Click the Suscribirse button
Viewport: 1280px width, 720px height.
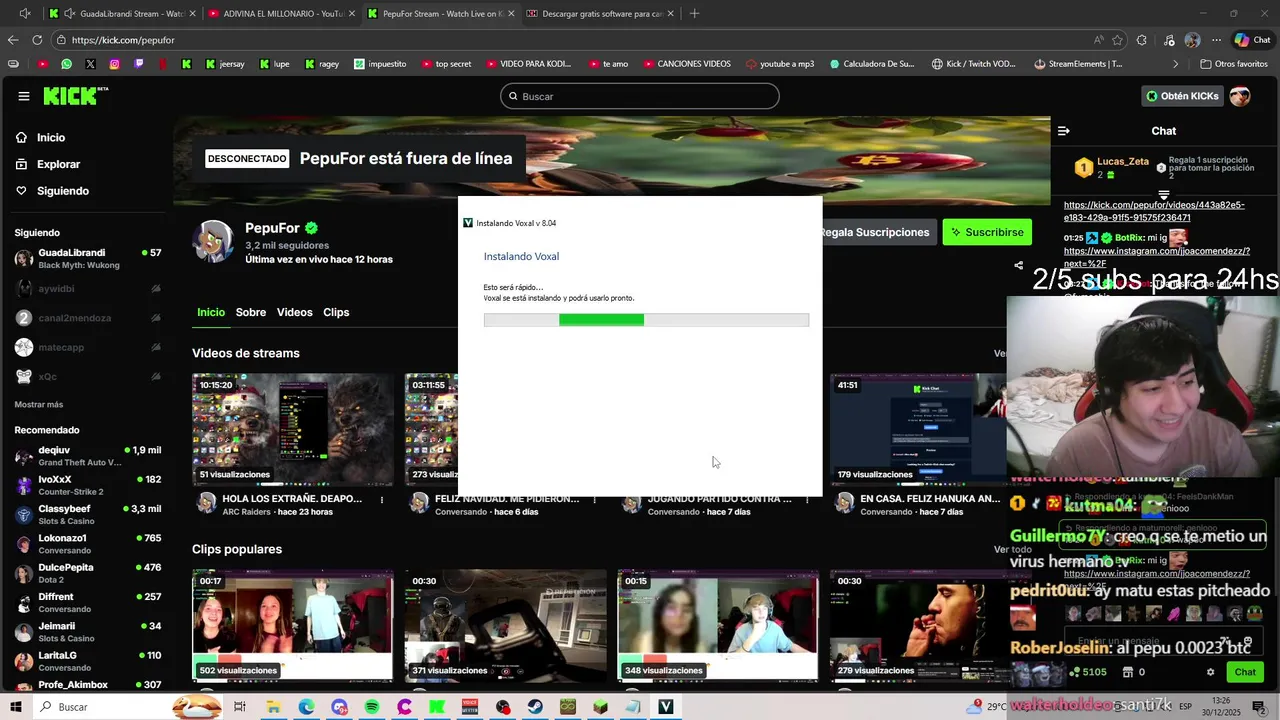987,232
